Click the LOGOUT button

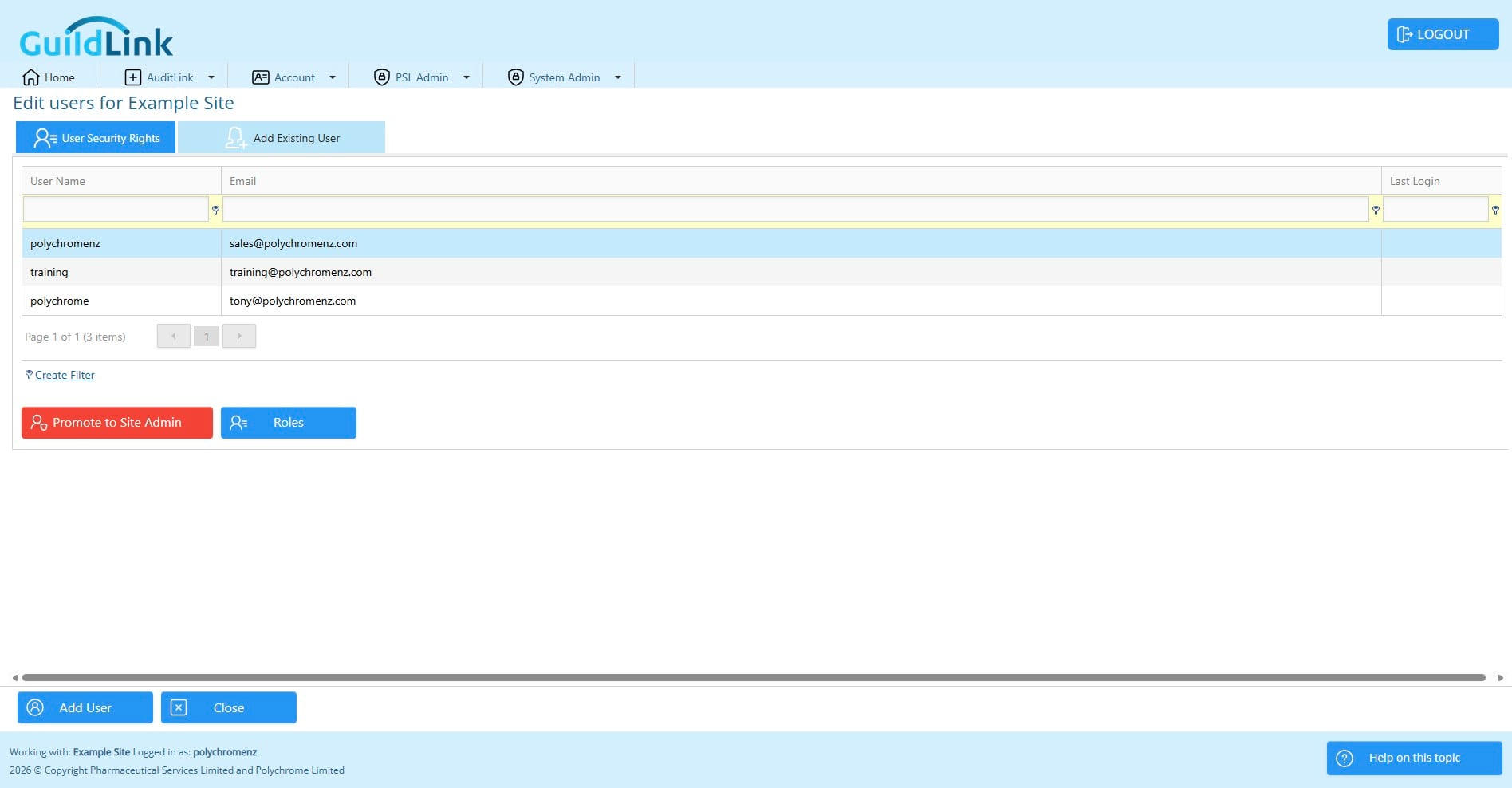[x=1443, y=34]
